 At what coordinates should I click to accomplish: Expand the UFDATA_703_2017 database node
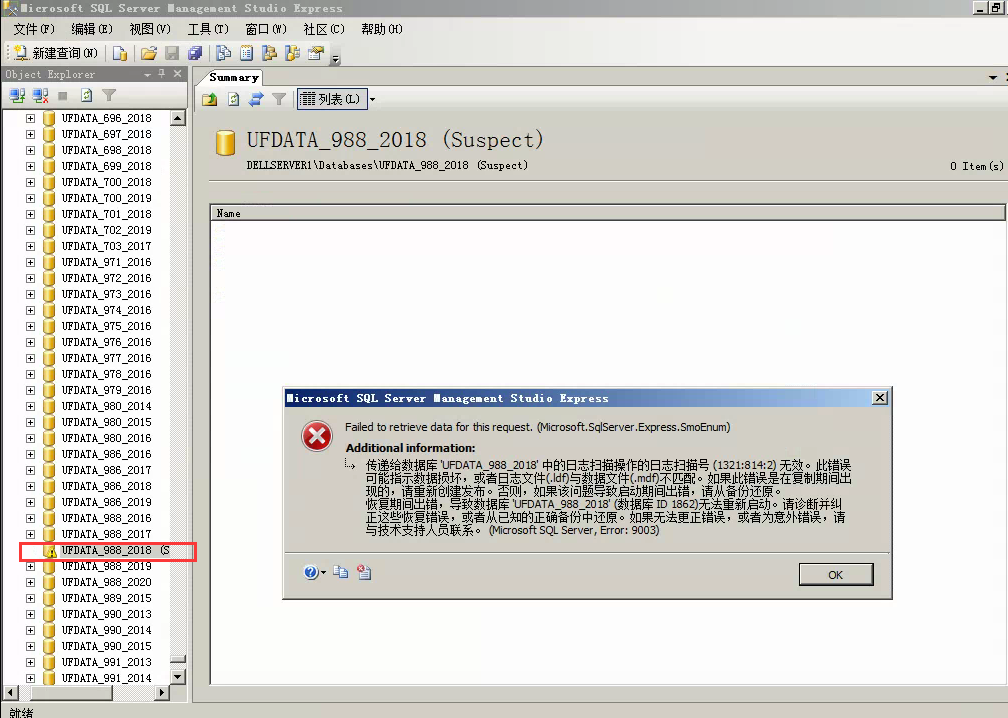(x=30, y=246)
